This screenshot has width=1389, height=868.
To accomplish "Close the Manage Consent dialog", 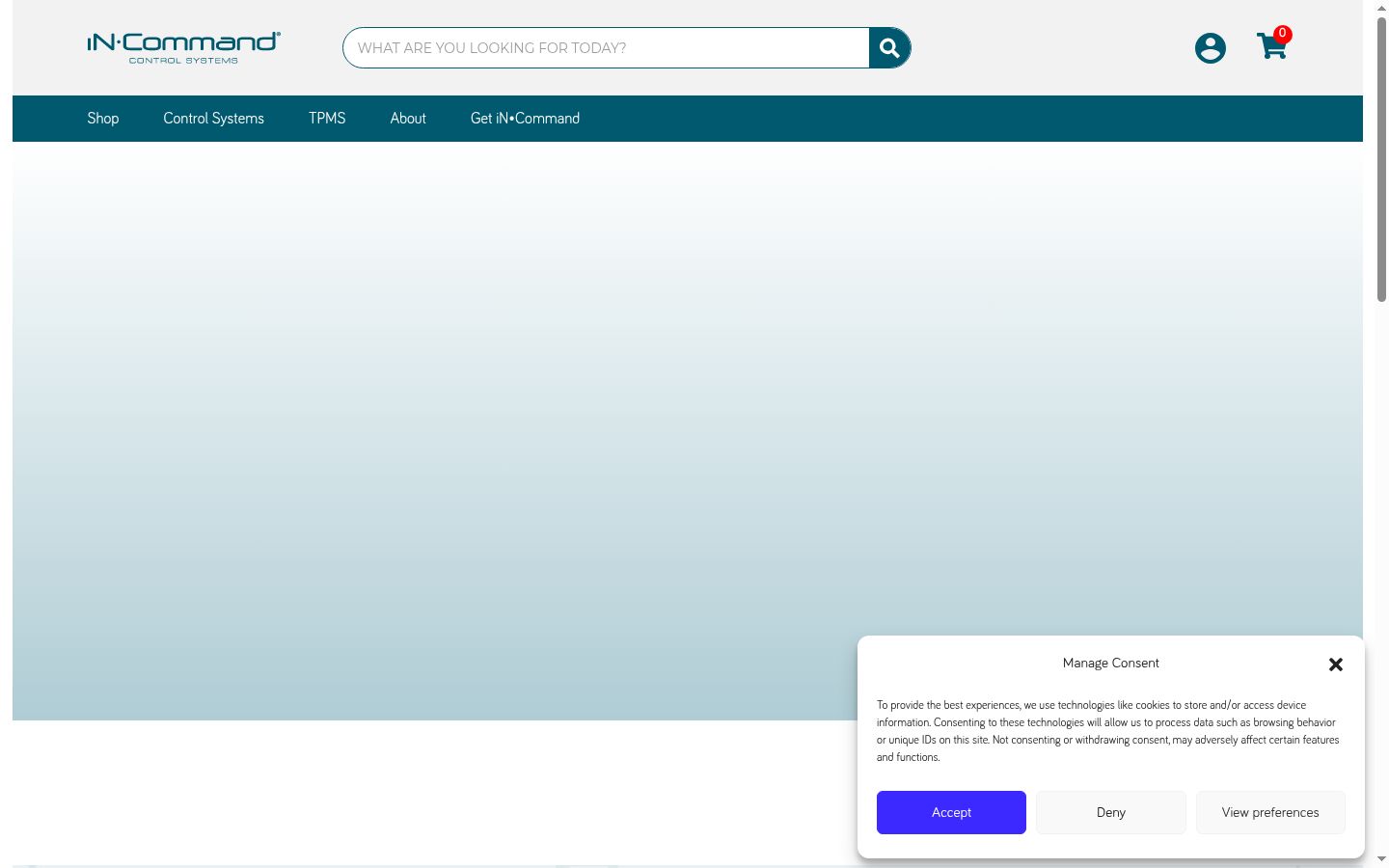I will coord(1336,665).
